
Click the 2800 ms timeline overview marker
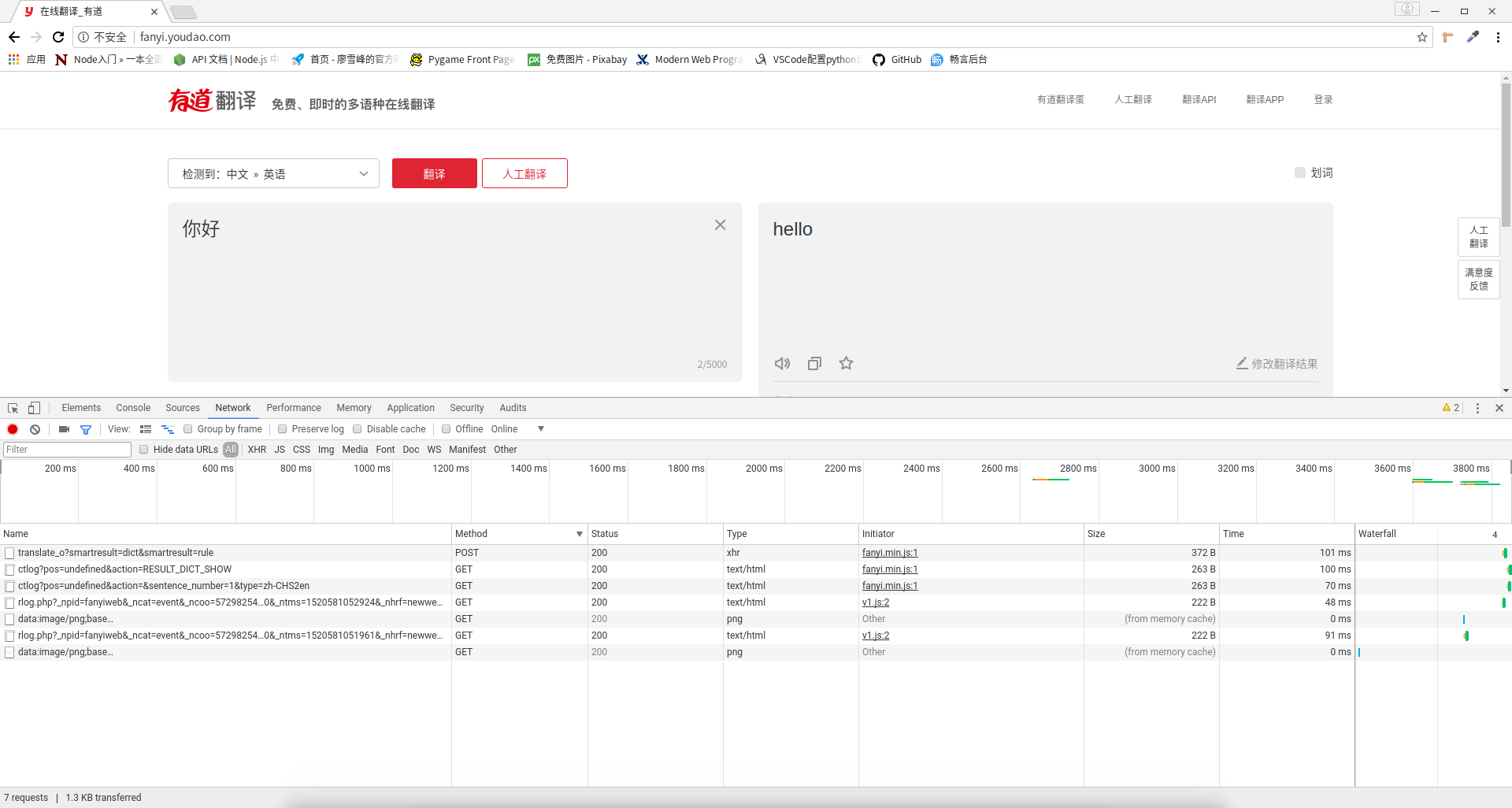[1078, 469]
